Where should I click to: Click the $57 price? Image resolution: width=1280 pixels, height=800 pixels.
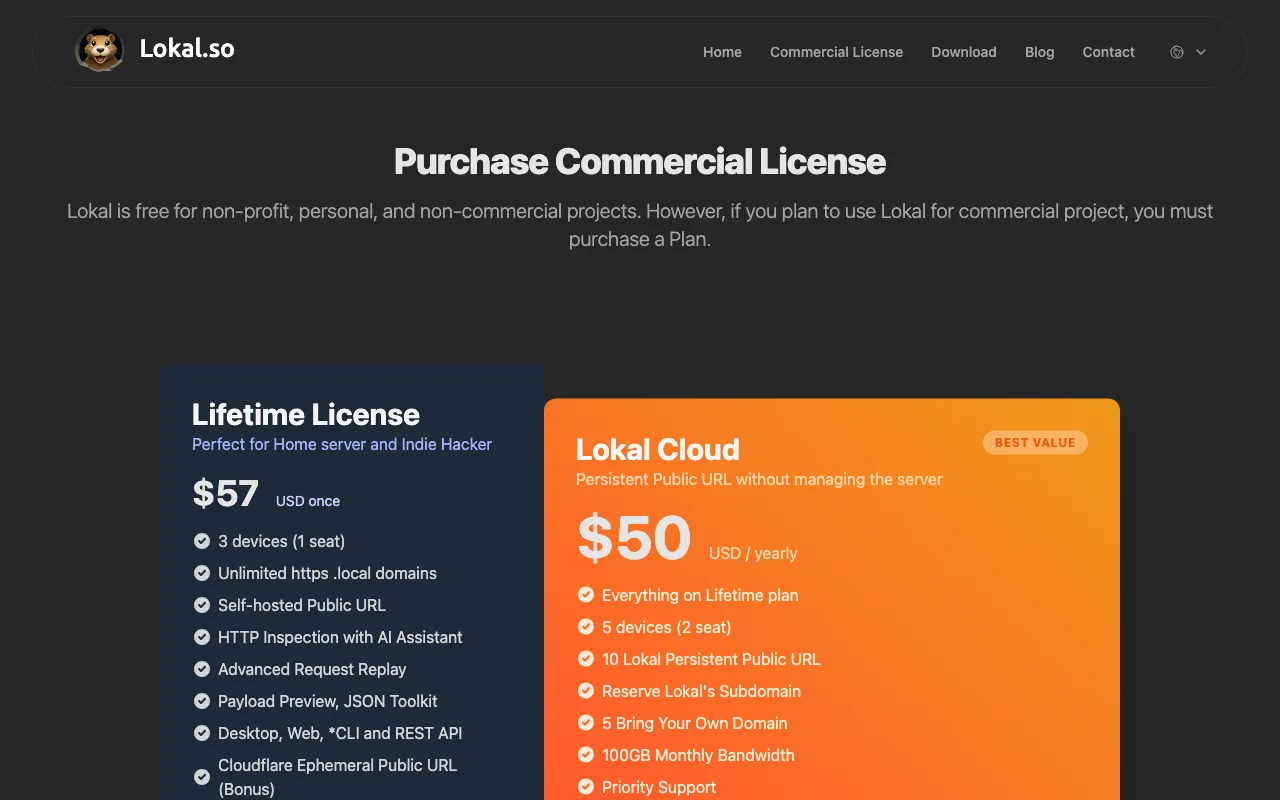226,493
